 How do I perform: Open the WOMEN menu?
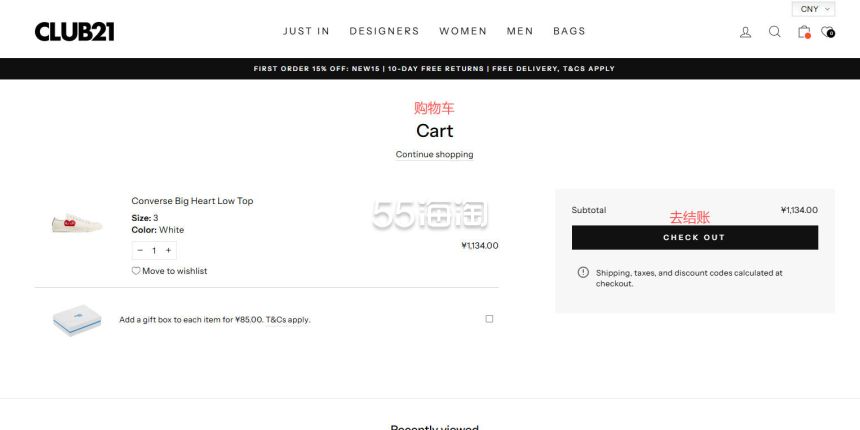pos(463,31)
